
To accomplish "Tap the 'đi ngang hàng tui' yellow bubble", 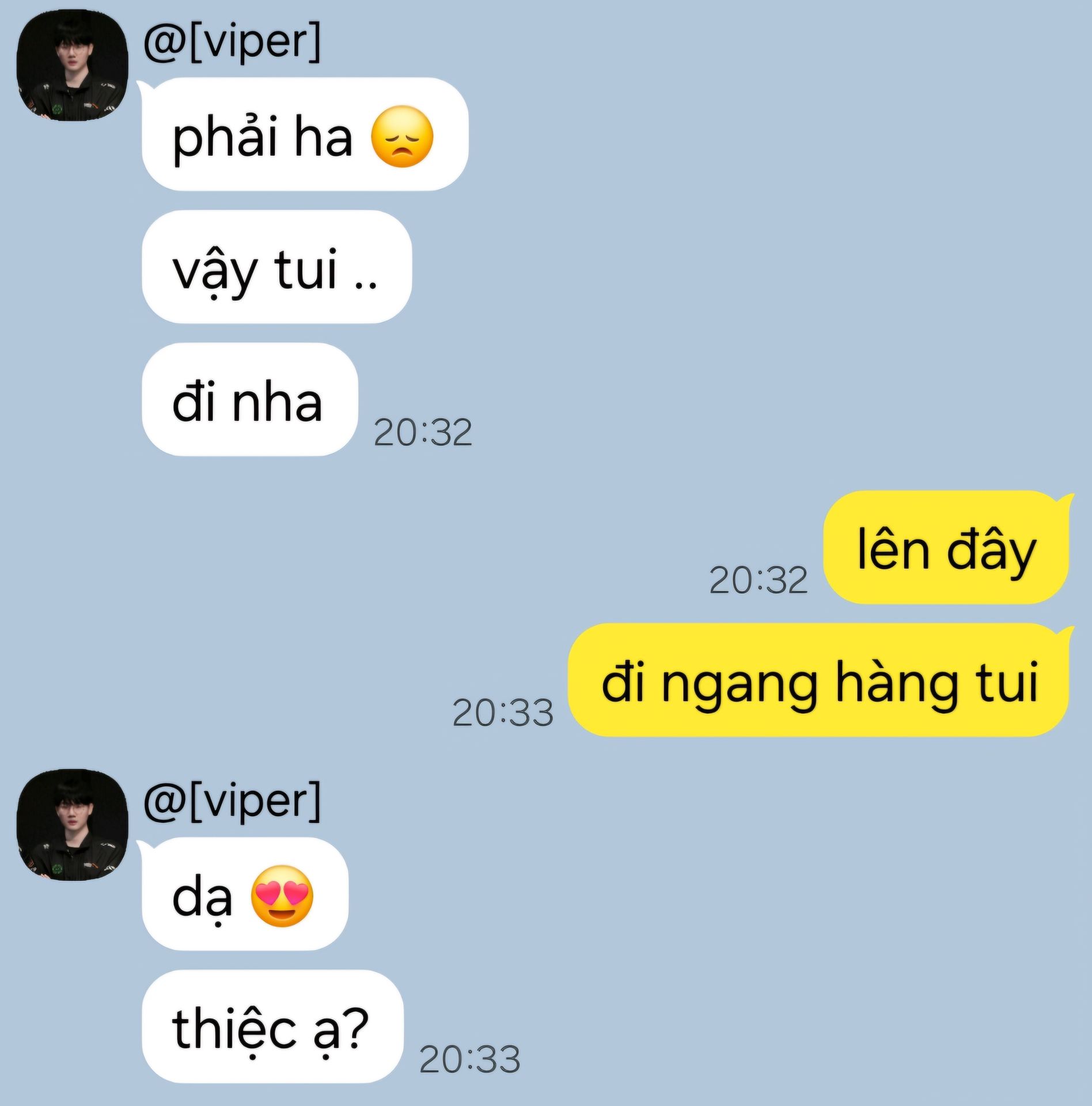I will click(x=818, y=680).
